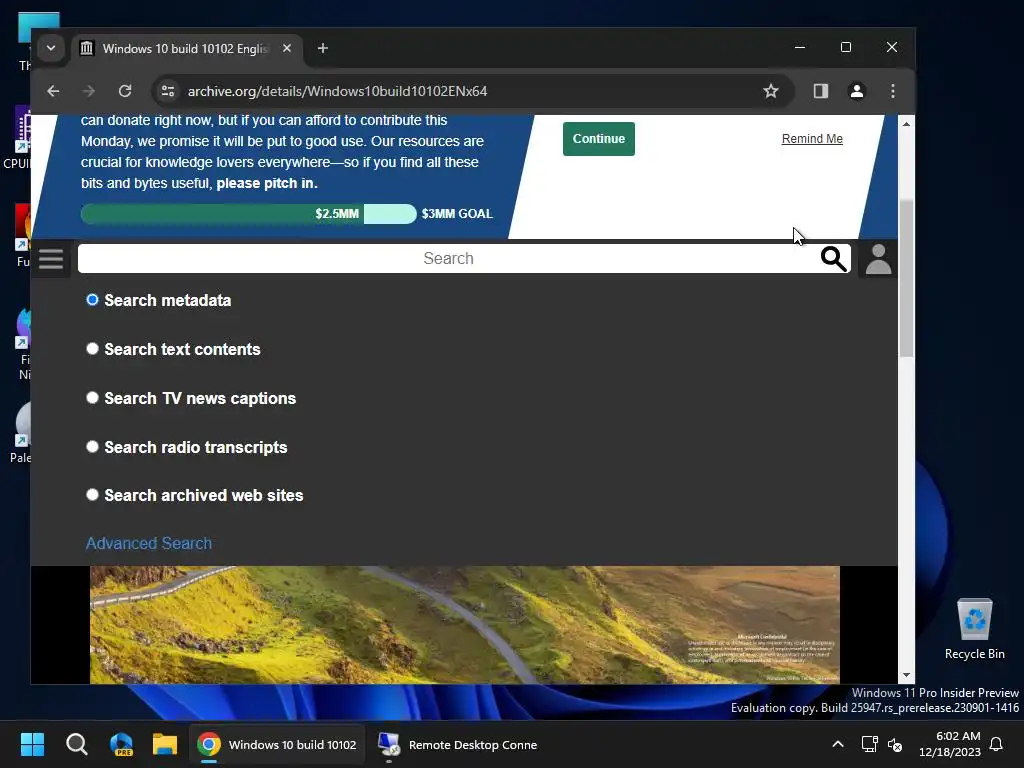1024x768 pixels.
Task: Select Search TV news captions option
Action: click(93, 398)
